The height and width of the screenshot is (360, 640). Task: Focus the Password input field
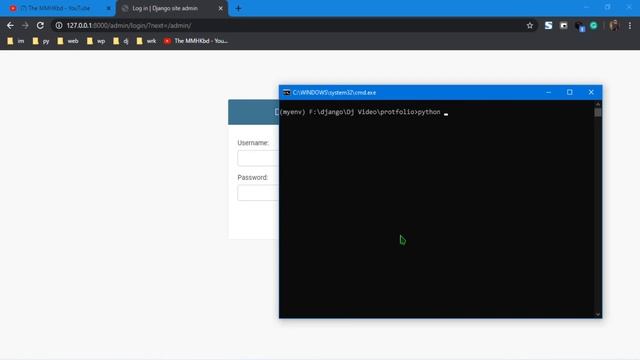(x=258, y=193)
